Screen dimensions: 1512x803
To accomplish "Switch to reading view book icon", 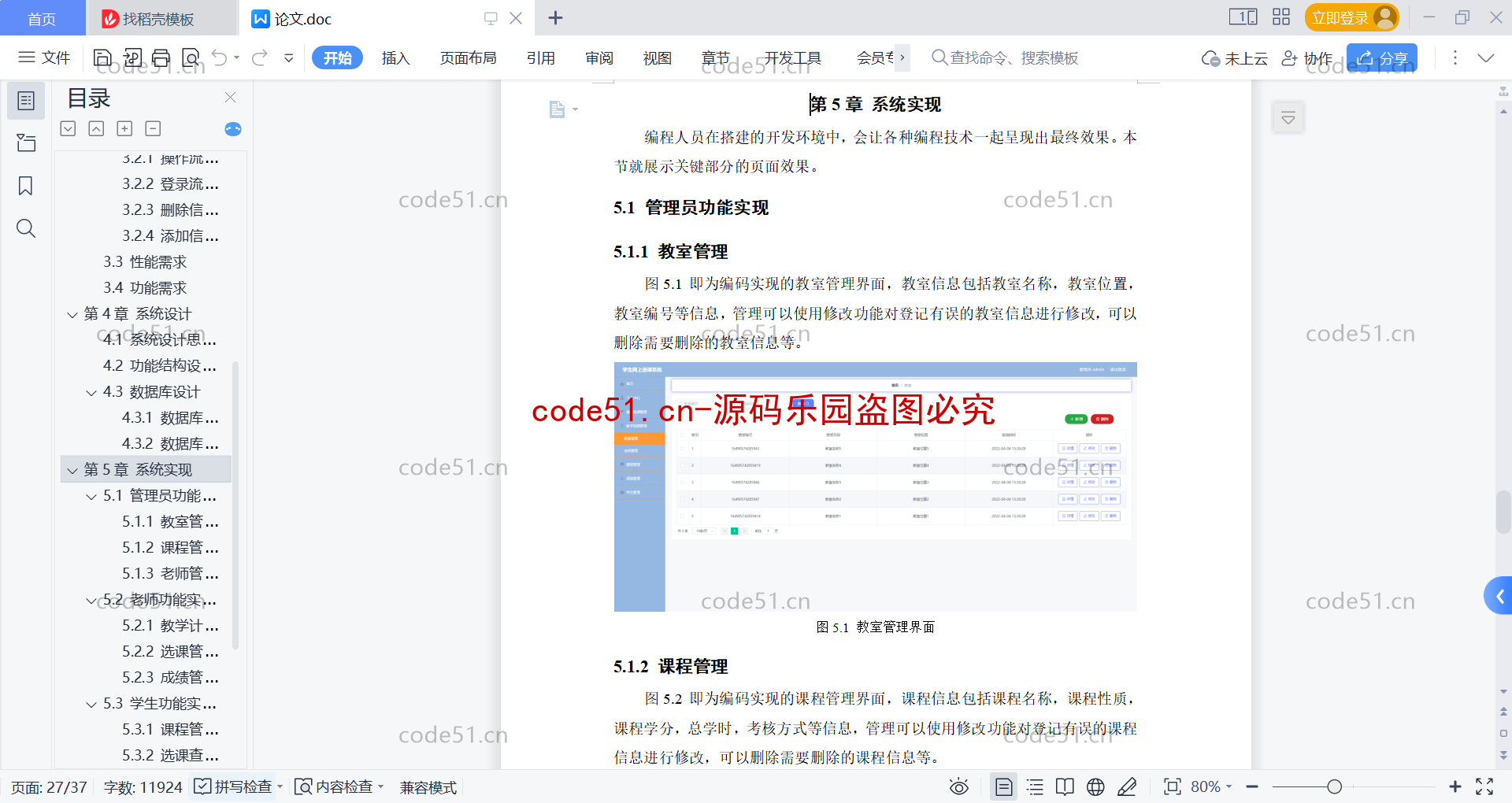I will pos(1065,786).
